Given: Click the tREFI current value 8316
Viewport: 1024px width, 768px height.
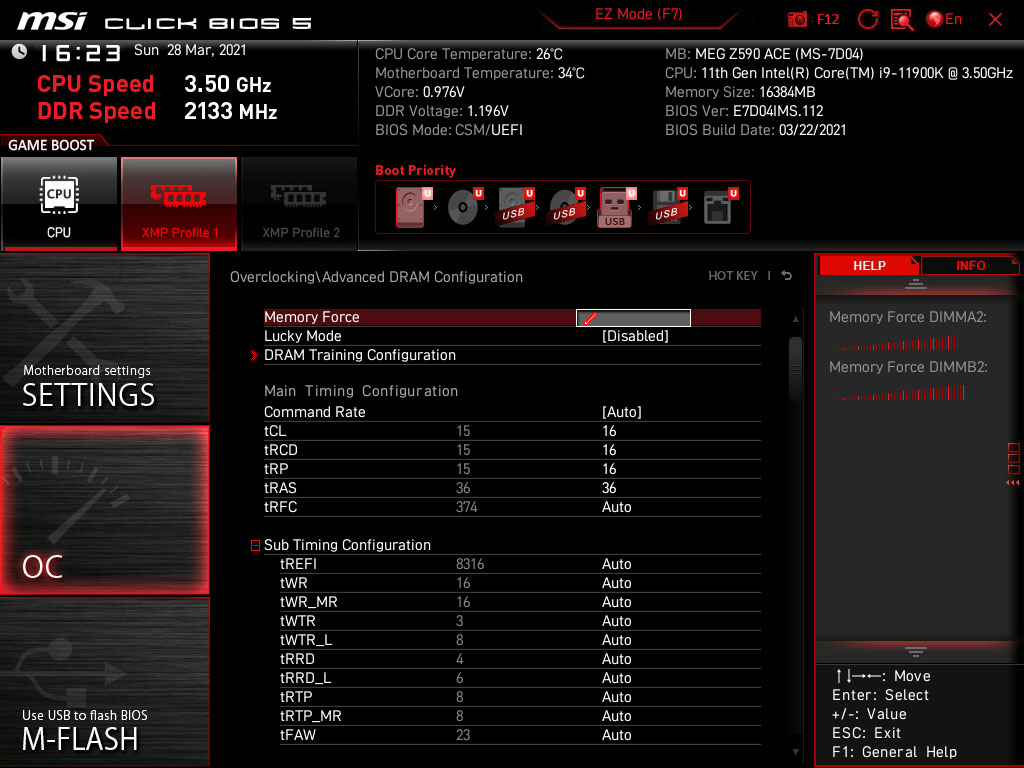Looking at the screenshot, I should coord(470,564).
